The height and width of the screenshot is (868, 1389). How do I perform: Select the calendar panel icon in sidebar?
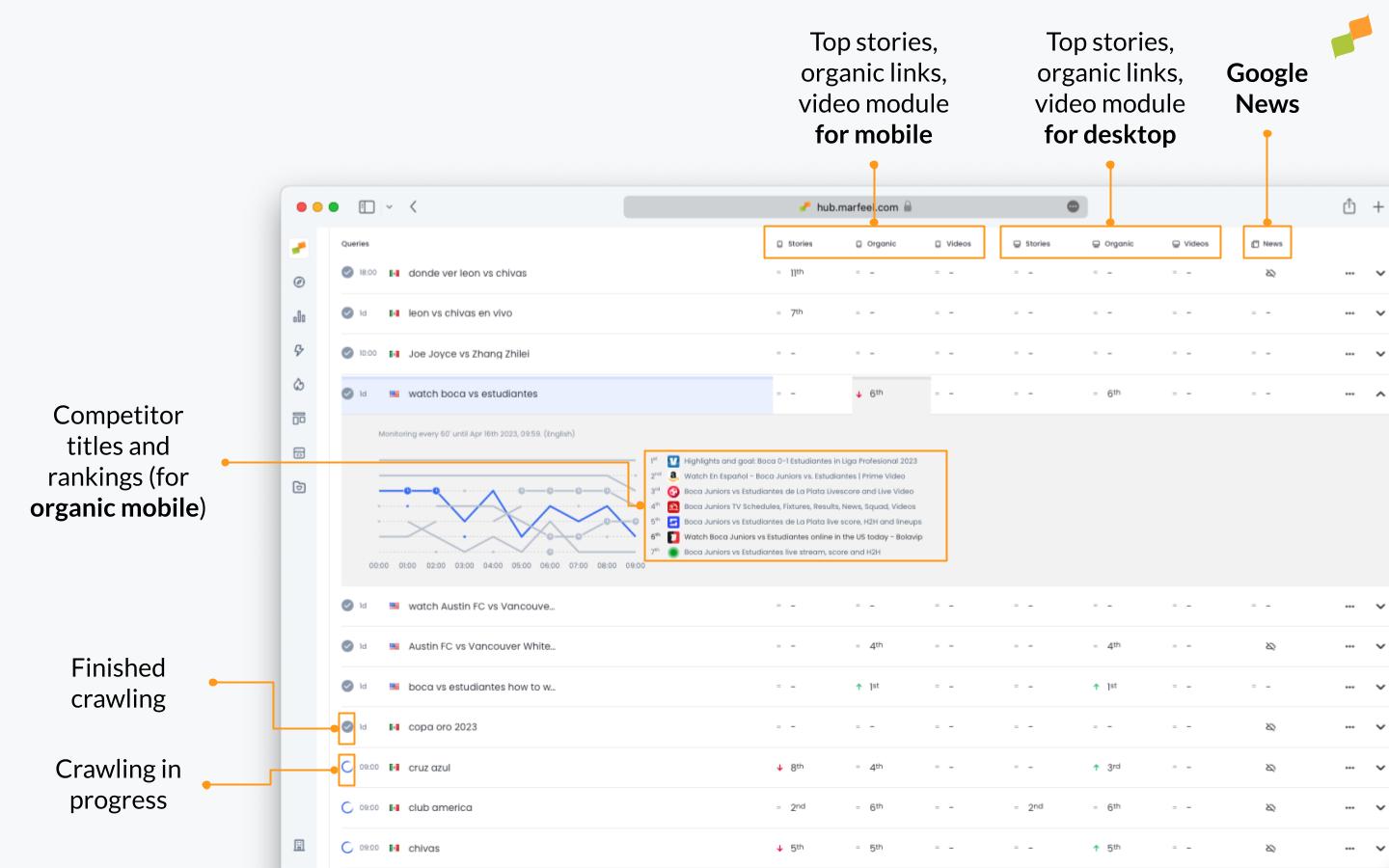[299, 453]
